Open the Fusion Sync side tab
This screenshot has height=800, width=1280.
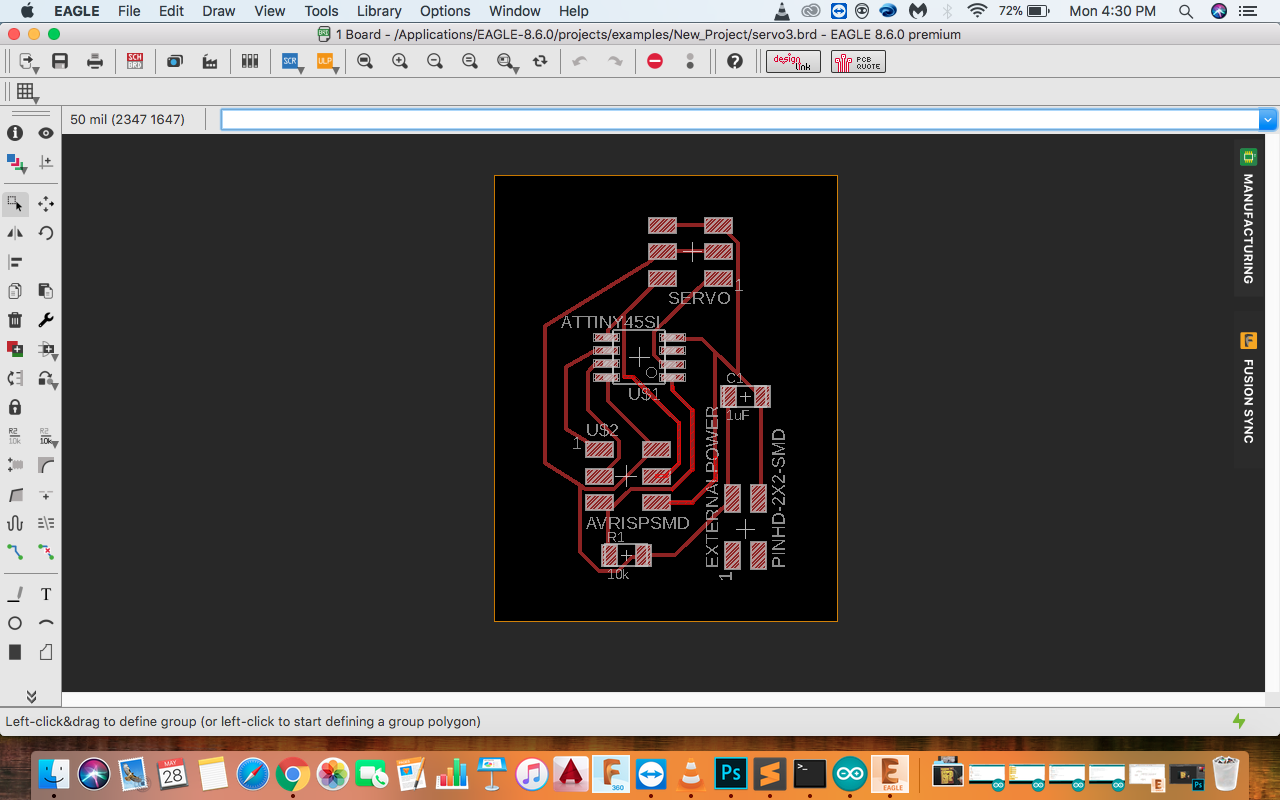pos(1247,388)
